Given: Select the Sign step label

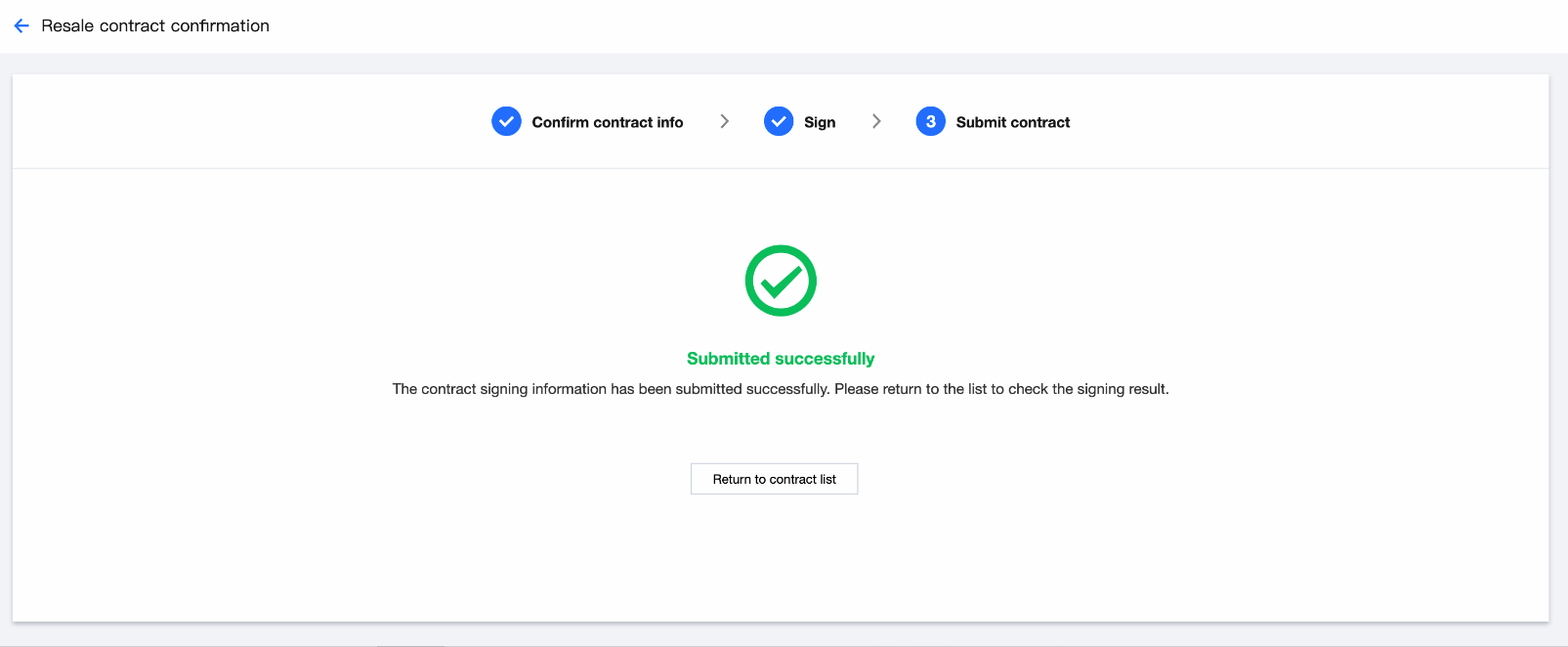Looking at the screenshot, I should click(820, 122).
